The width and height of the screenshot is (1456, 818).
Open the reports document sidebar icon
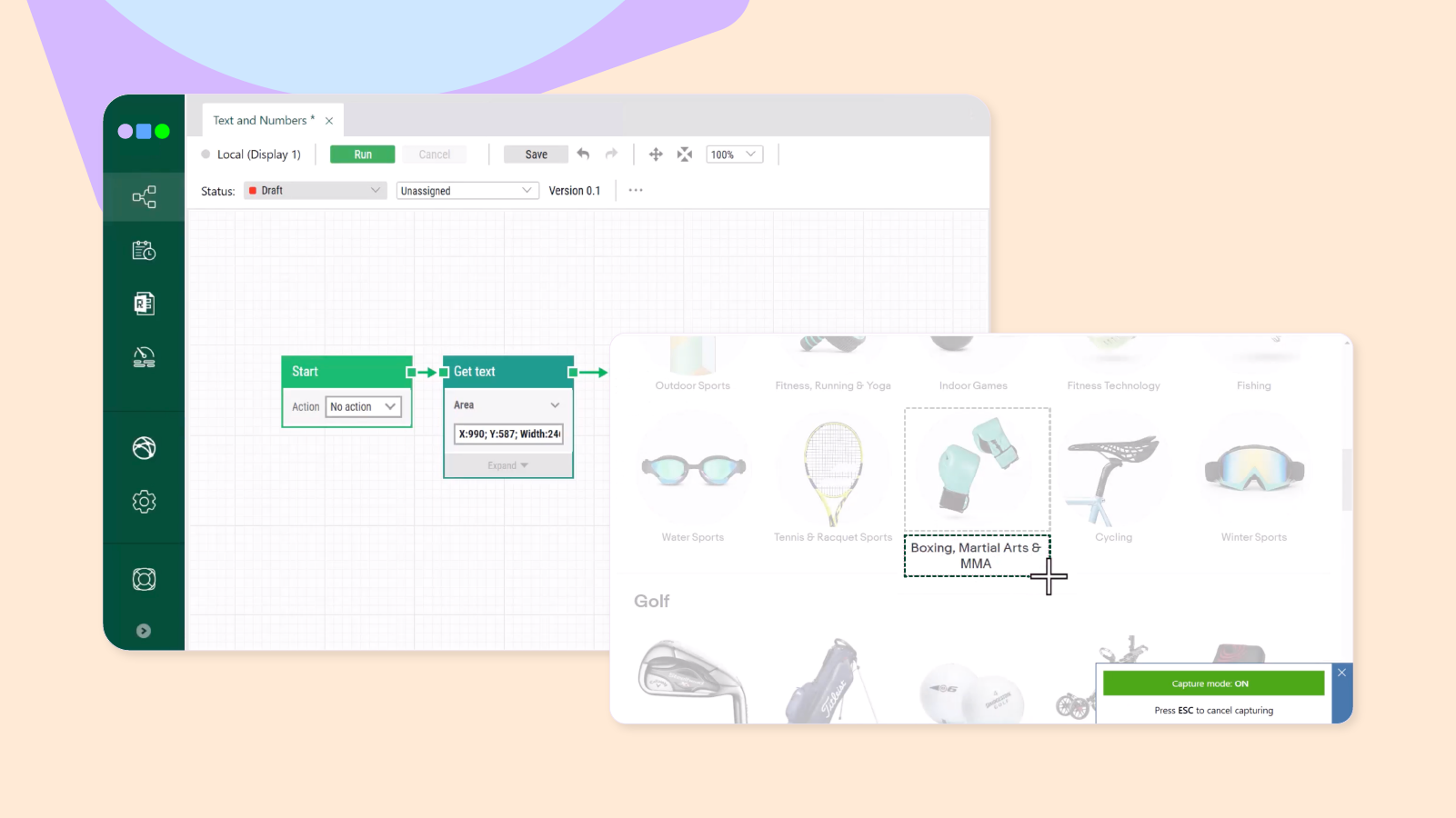pyautogui.click(x=144, y=304)
